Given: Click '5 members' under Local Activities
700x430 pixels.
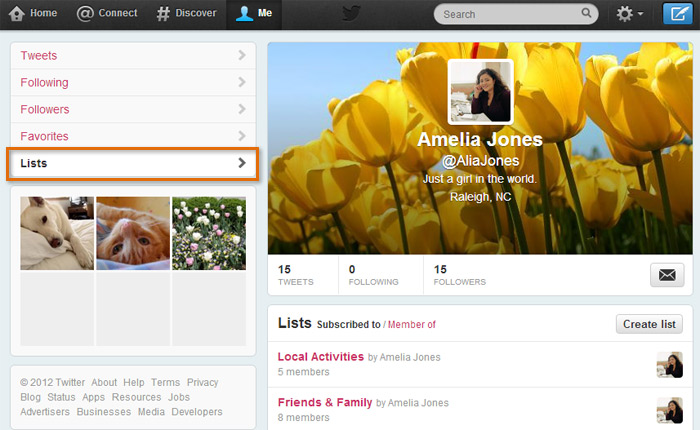Looking at the screenshot, I should pos(304,372).
